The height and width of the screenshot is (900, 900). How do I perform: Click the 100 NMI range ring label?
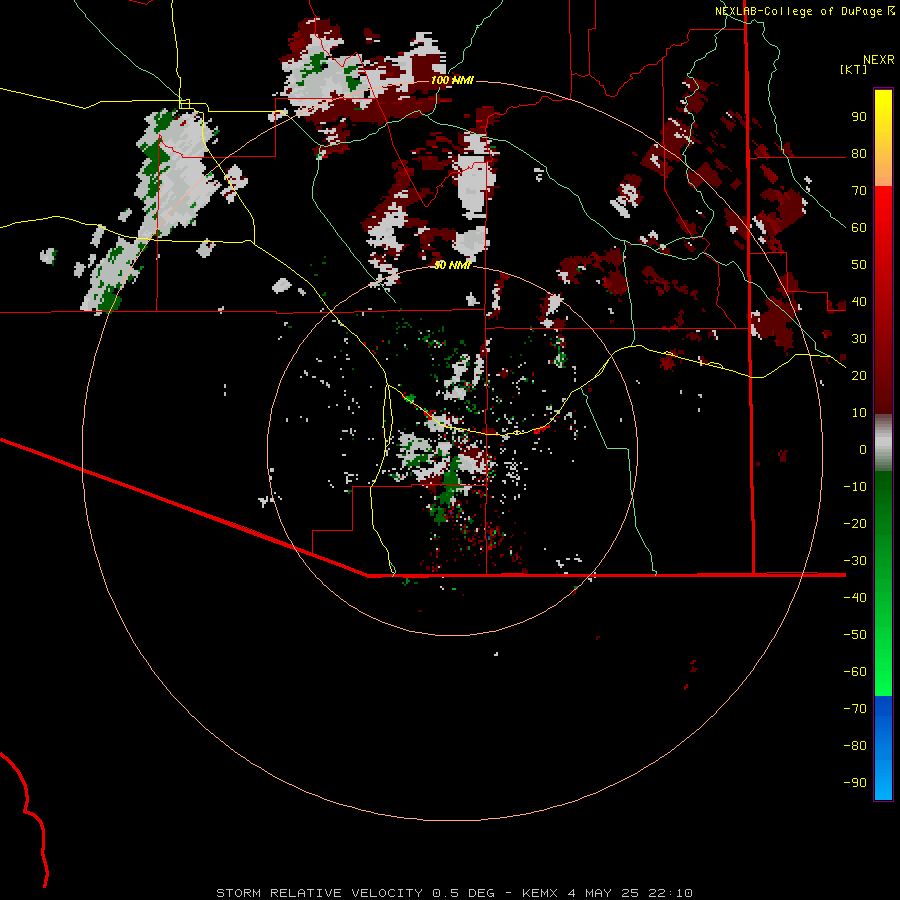coord(452,80)
